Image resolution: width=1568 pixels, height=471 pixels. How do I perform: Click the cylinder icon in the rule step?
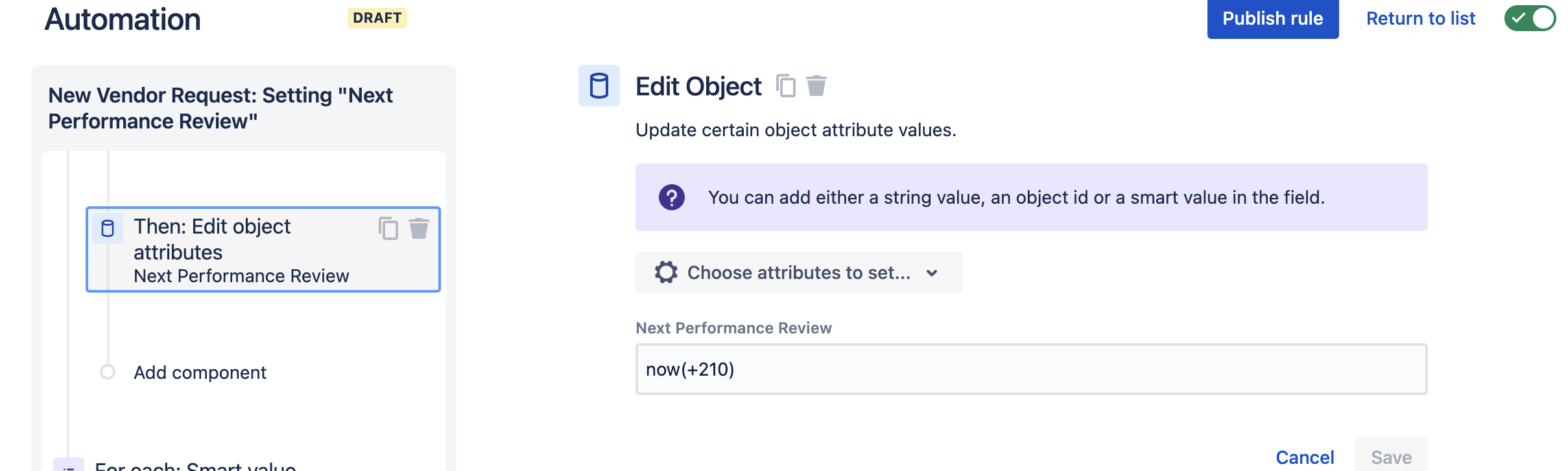pyautogui.click(x=108, y=228)
